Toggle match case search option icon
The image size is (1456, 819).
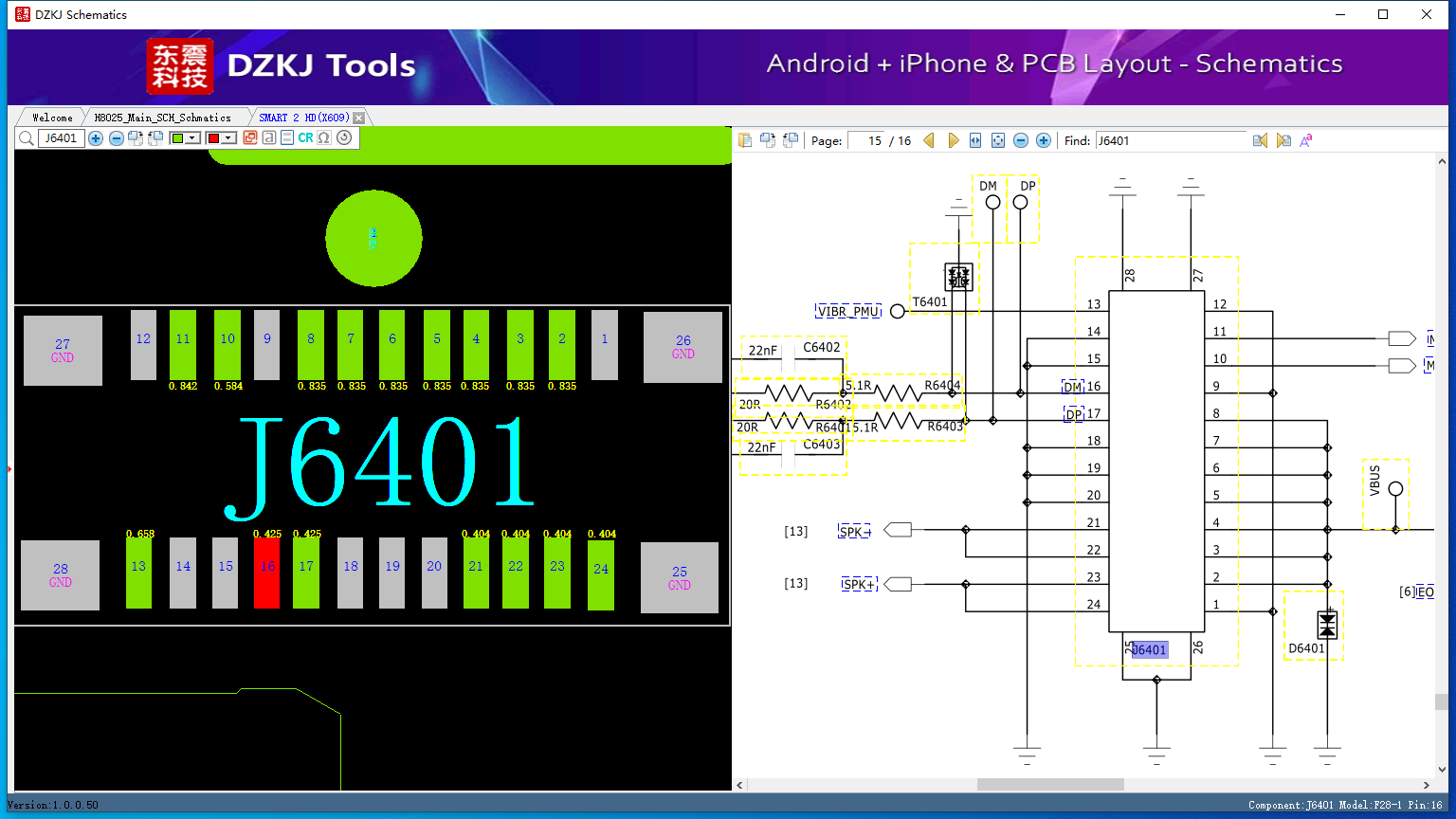(1306, 140)
